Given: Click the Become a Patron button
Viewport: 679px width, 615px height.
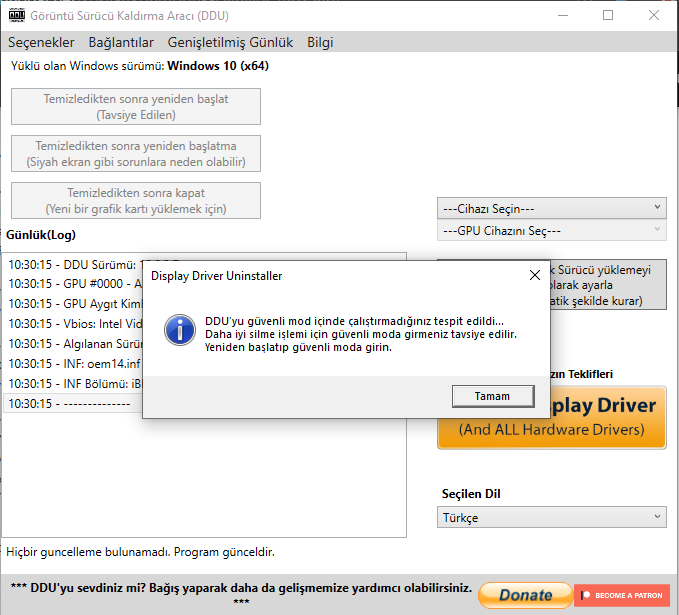Looking at the screenshot, I should pos(622,595).
